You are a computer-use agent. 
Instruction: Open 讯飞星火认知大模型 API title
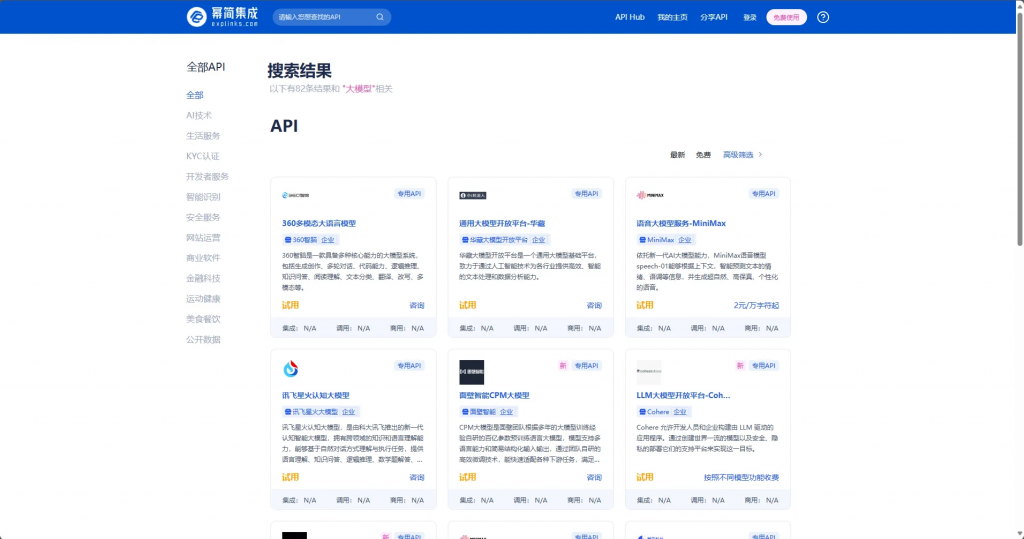(x=315, y=395)
